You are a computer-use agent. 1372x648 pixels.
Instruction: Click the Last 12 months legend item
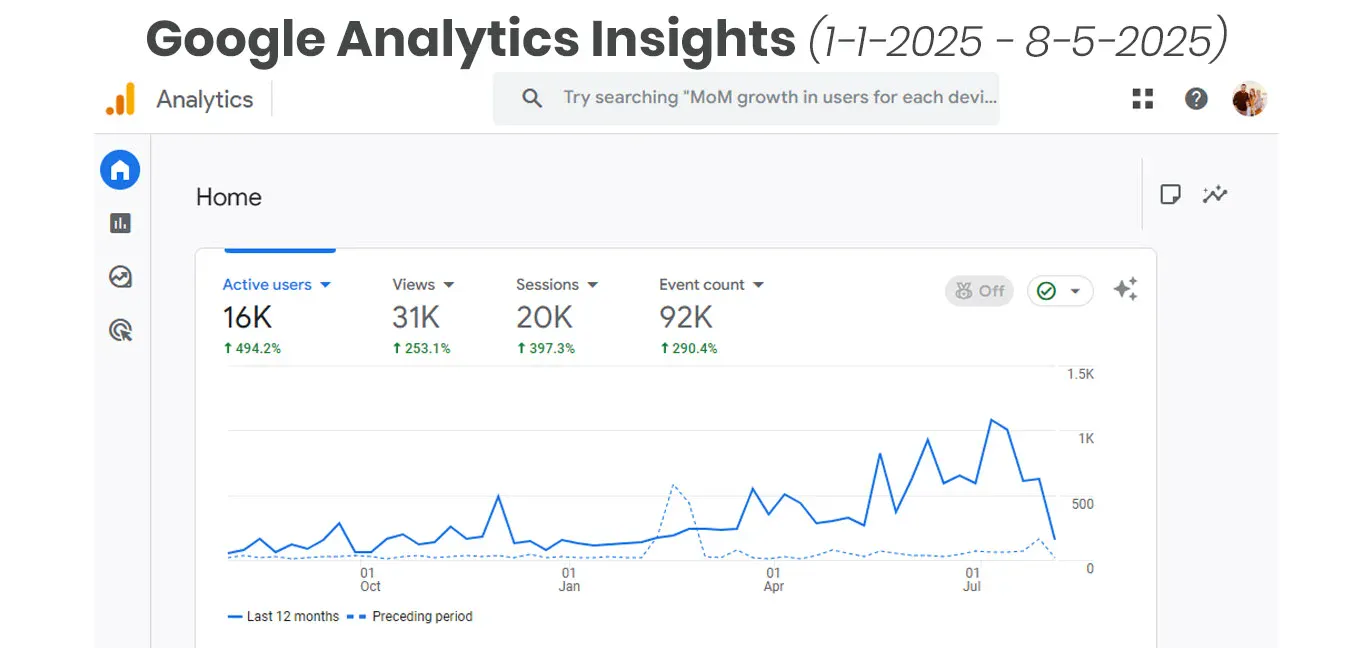pos(284,616)
